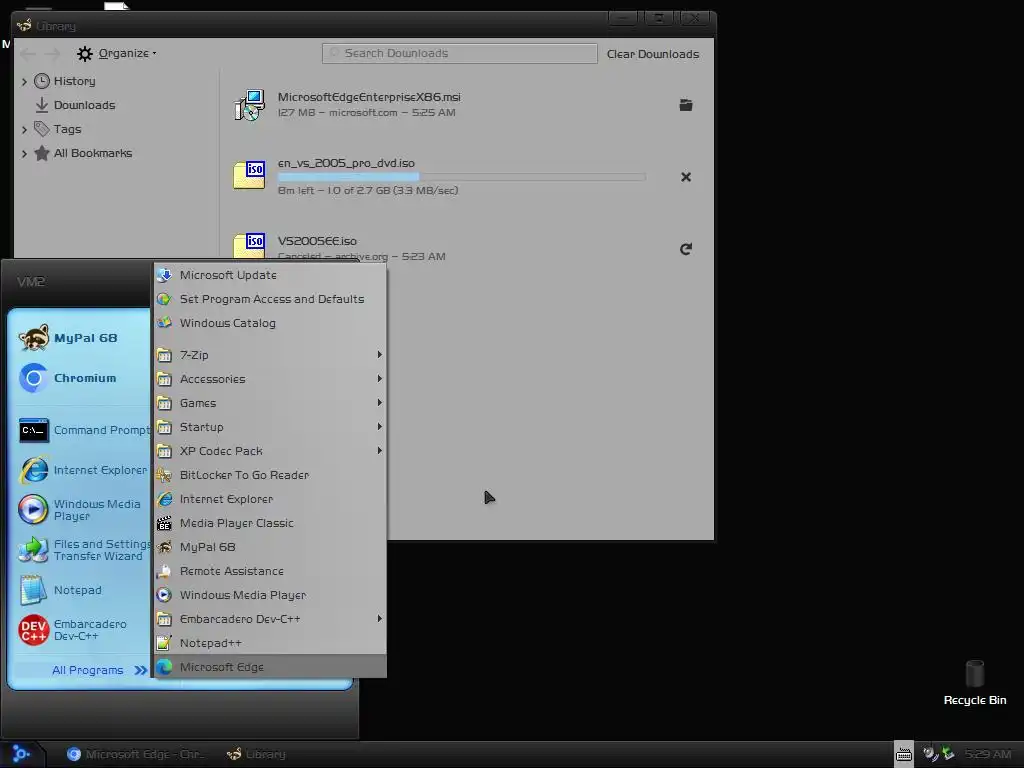This screenshot has height=768, width=1024.
Task: Launch Media Player Classic
Action: click(270, 523)
